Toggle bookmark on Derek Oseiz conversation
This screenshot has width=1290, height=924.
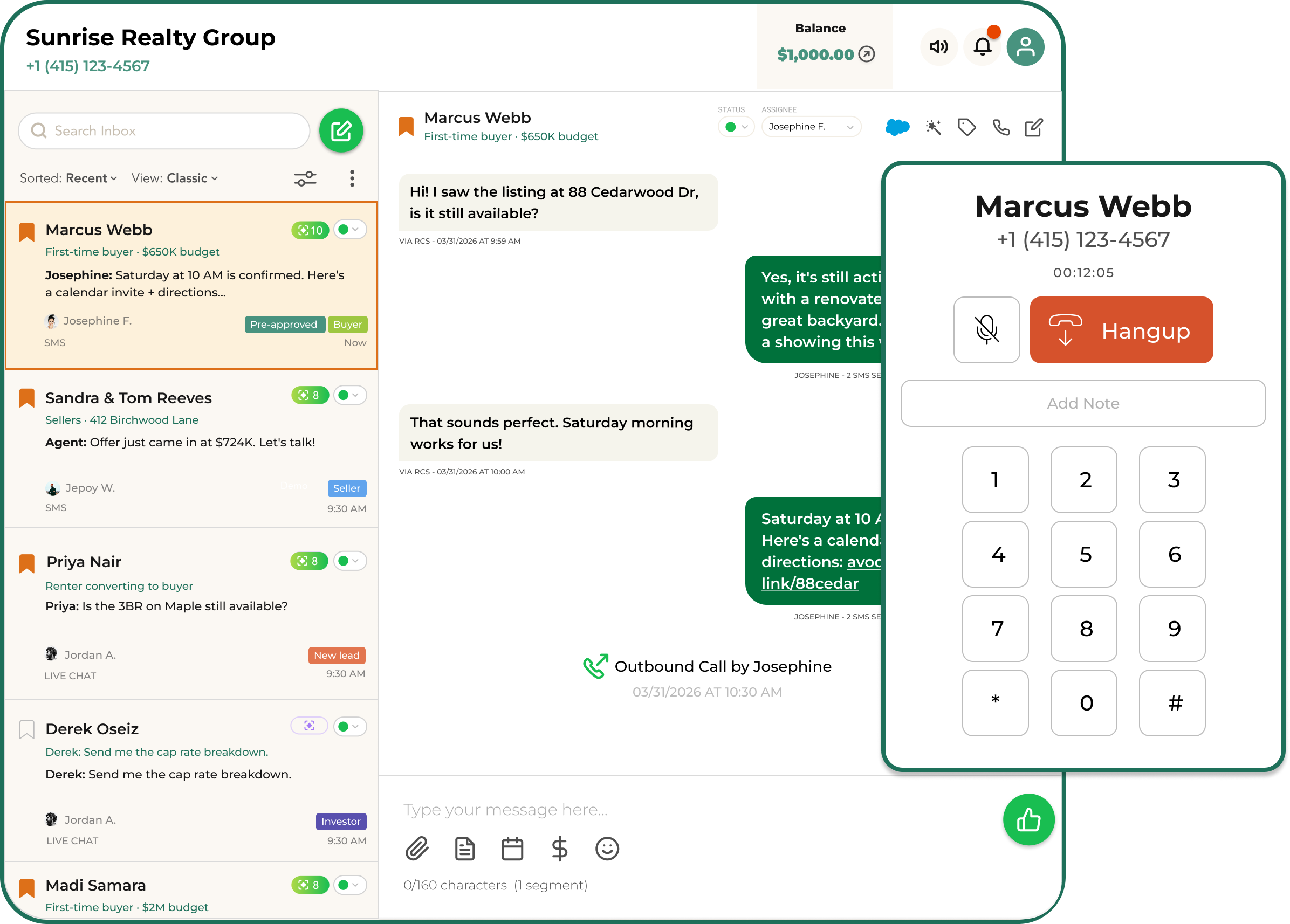pos(27,729)
